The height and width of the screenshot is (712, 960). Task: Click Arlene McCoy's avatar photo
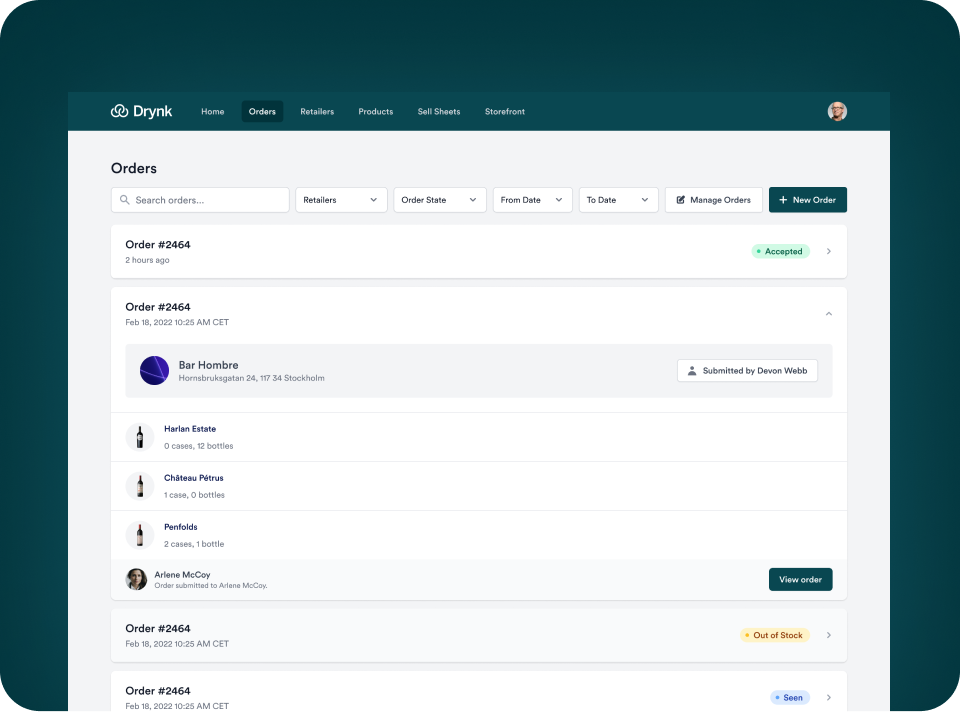136,579
